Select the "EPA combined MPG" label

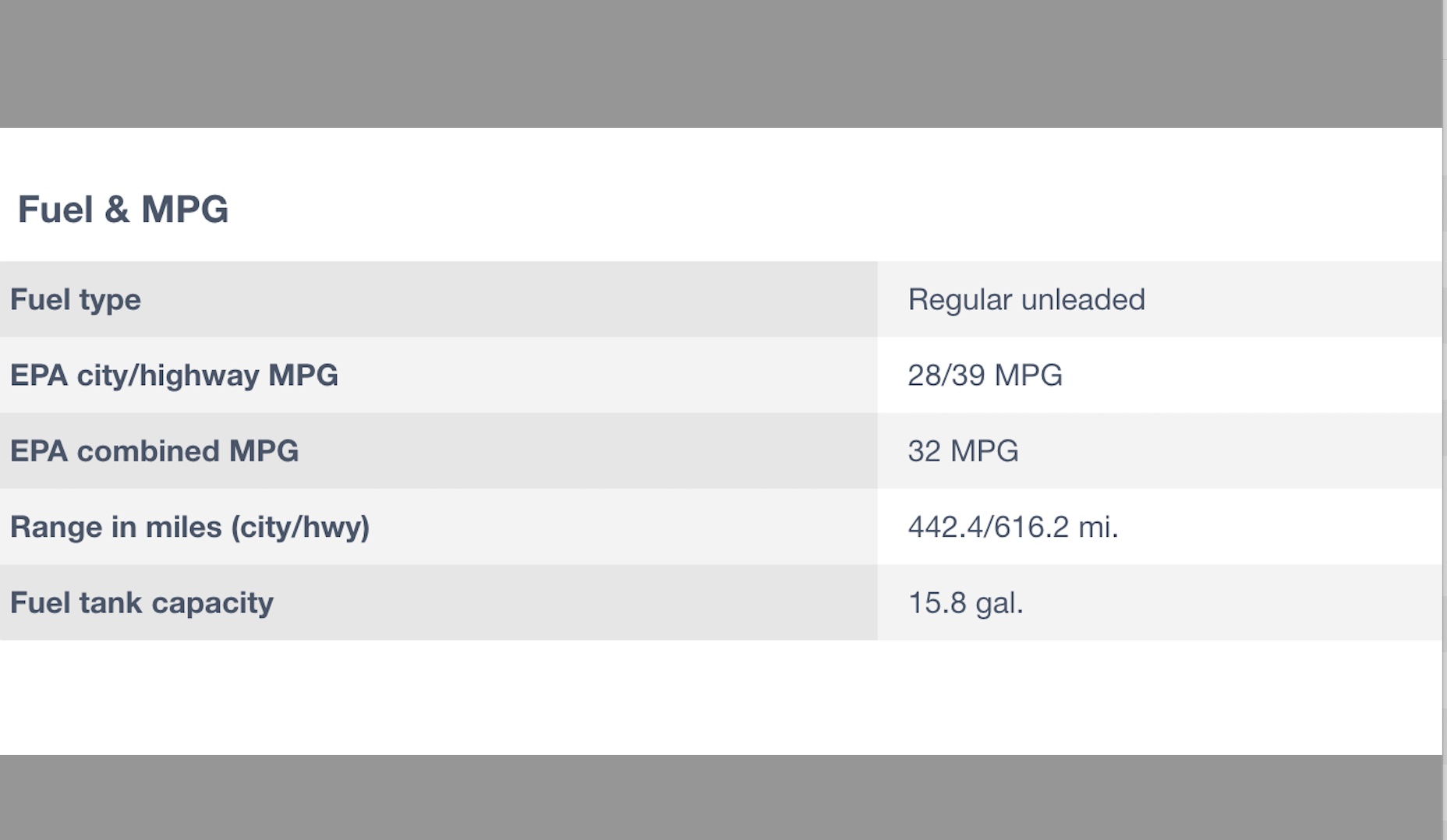(154, 451)
